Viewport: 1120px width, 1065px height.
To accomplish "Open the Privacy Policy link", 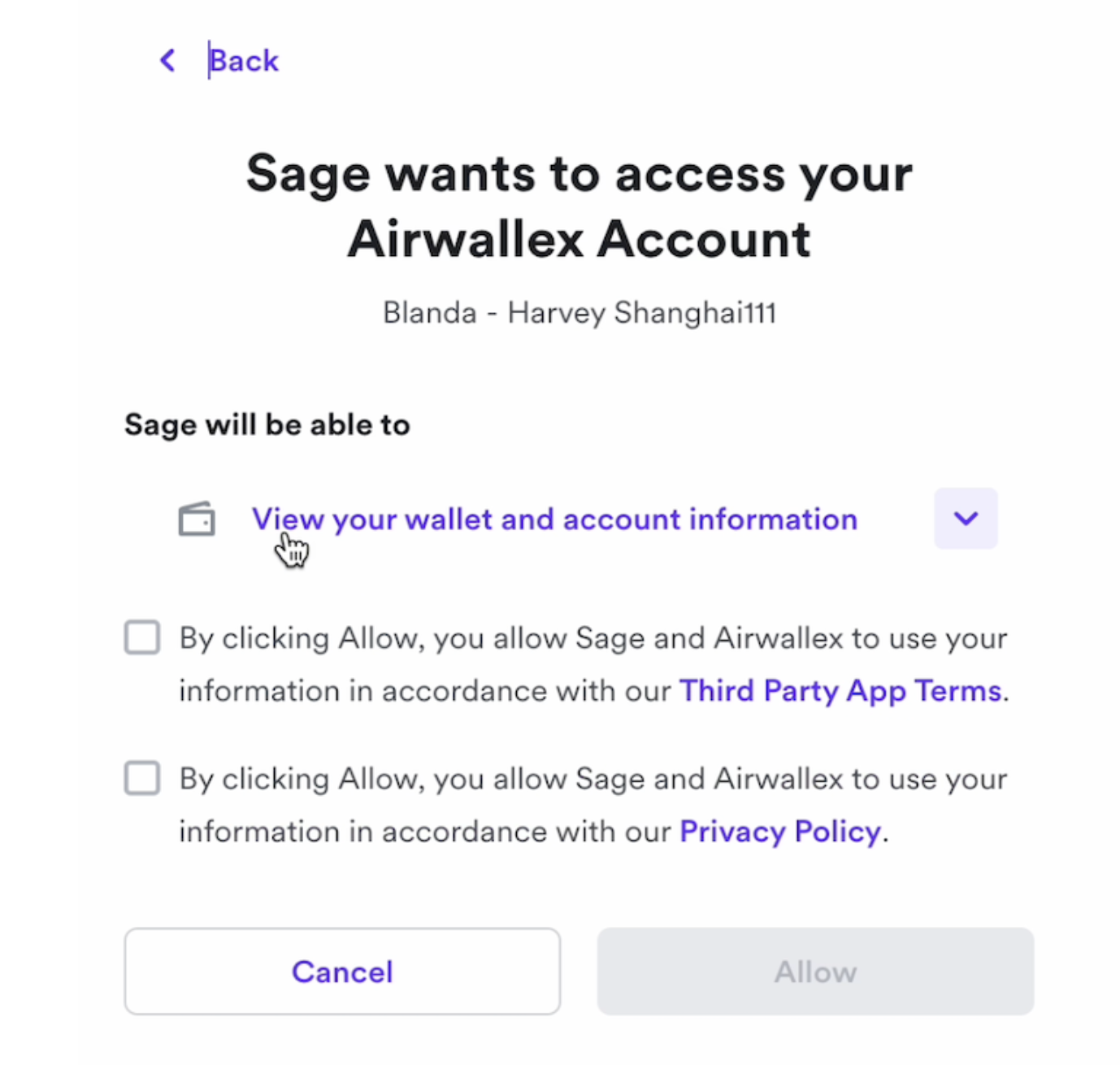I will click(780, 832).
